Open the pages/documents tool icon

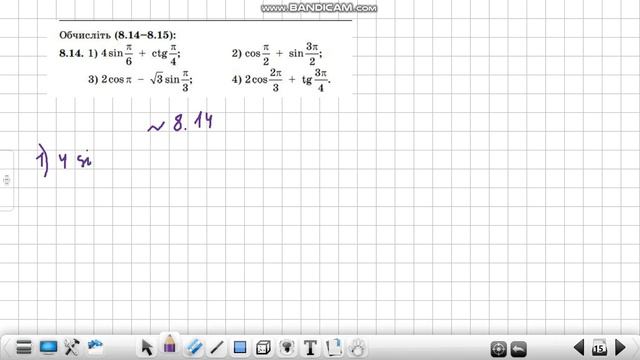point(334,347)
